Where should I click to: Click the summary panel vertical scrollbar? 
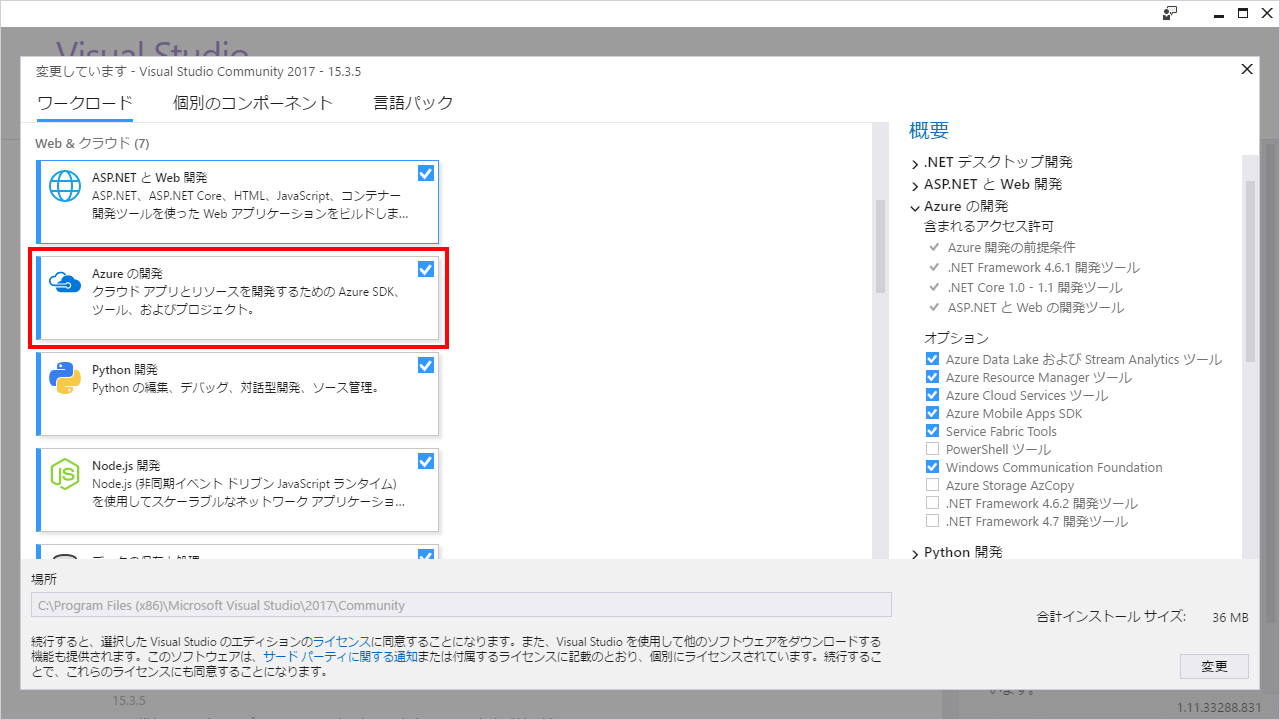(x=1249, y=270)
